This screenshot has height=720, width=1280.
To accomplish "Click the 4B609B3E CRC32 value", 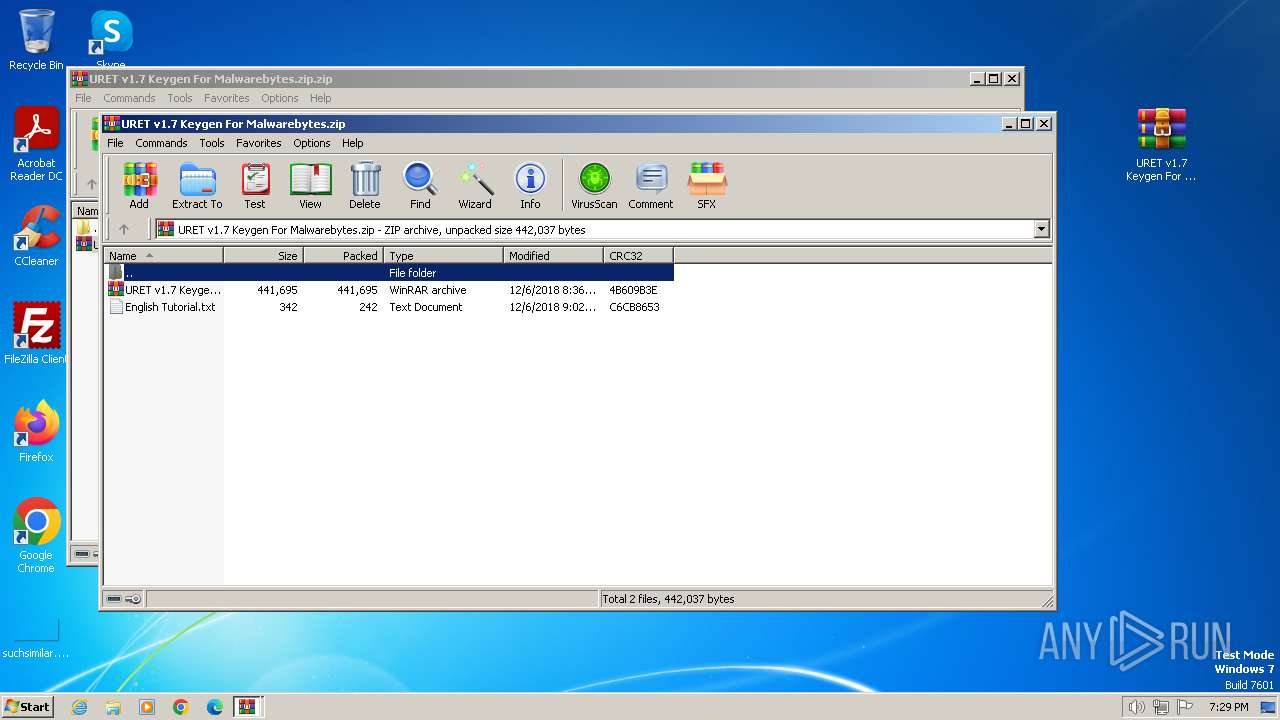I will coord(634,290).
